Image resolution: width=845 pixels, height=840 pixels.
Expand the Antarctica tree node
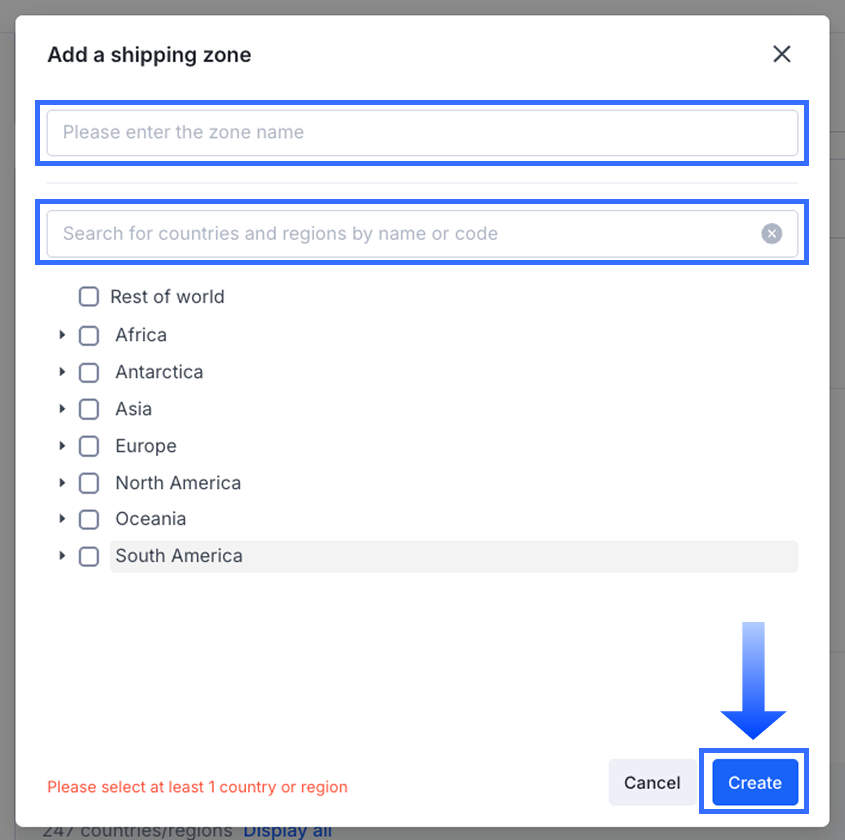coord(62,372)
